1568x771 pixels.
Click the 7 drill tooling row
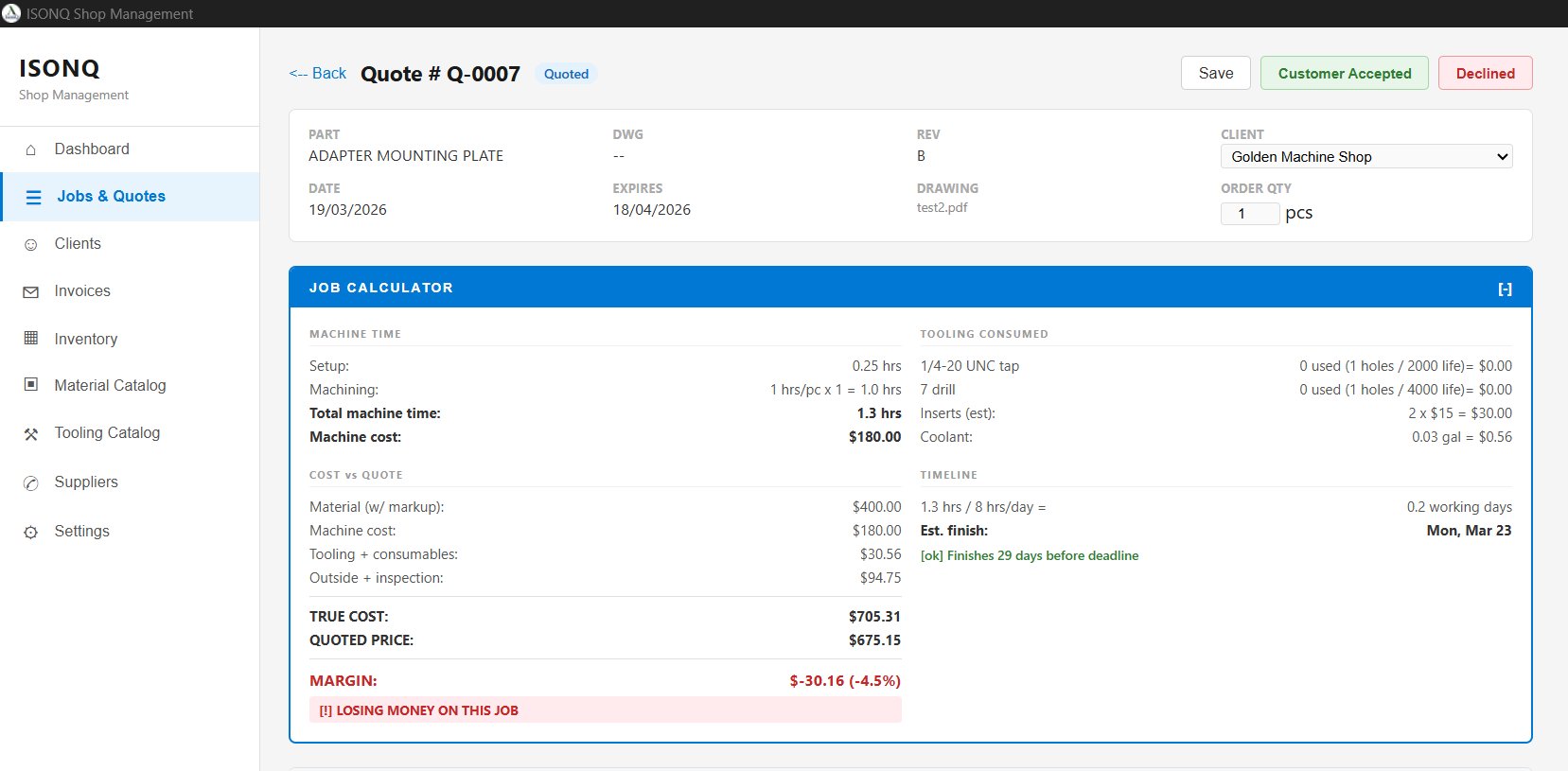click(1216, 390)
